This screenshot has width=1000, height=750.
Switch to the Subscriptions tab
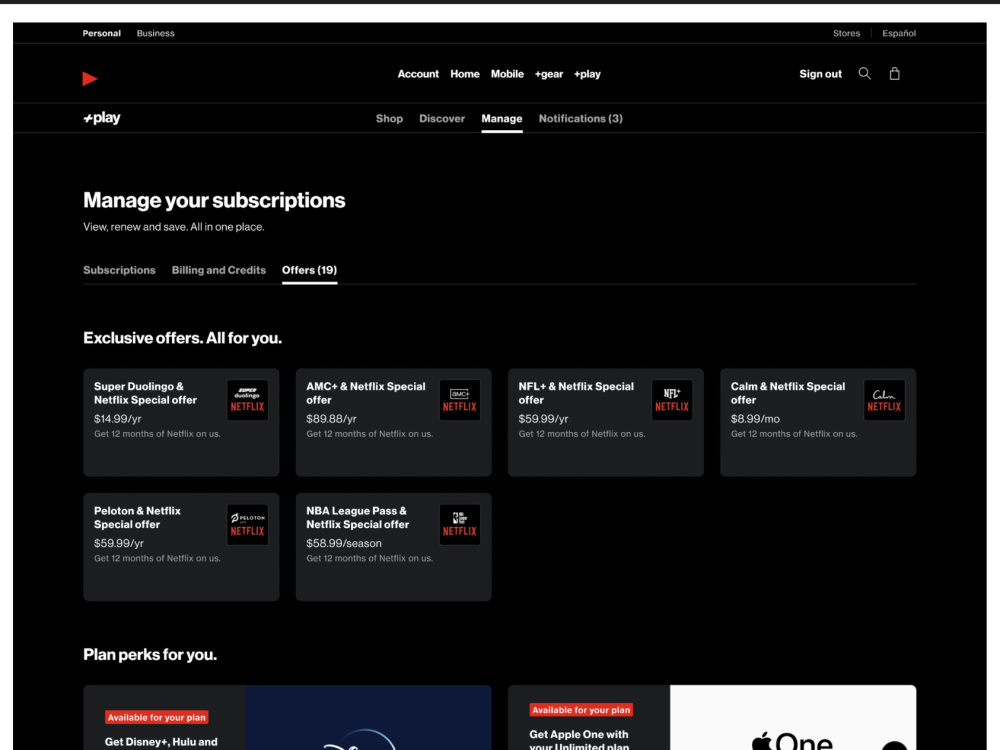(x=119, y=270)
